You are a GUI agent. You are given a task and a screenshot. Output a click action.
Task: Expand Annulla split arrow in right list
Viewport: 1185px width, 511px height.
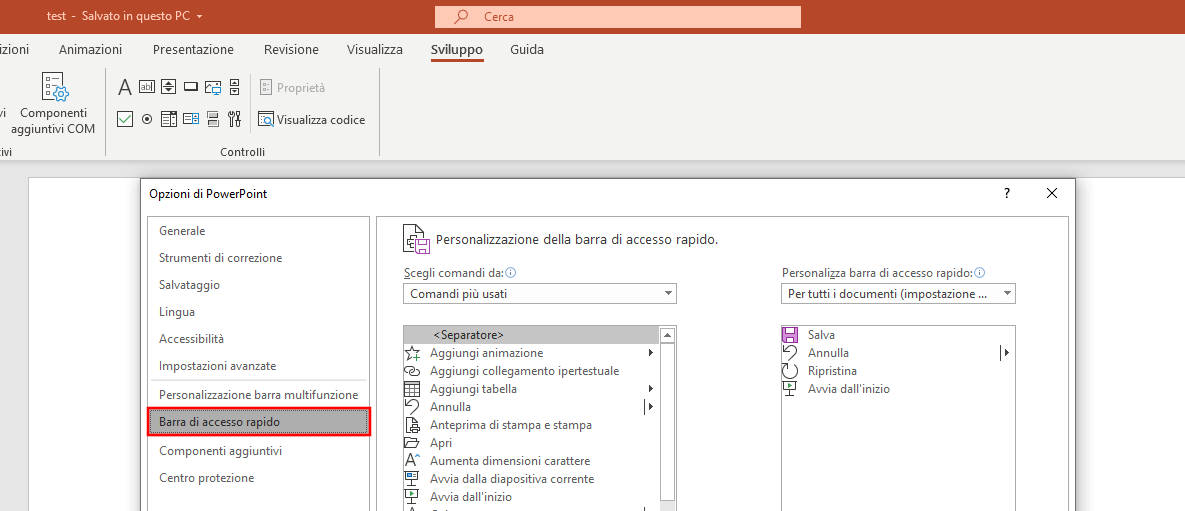1006,352
